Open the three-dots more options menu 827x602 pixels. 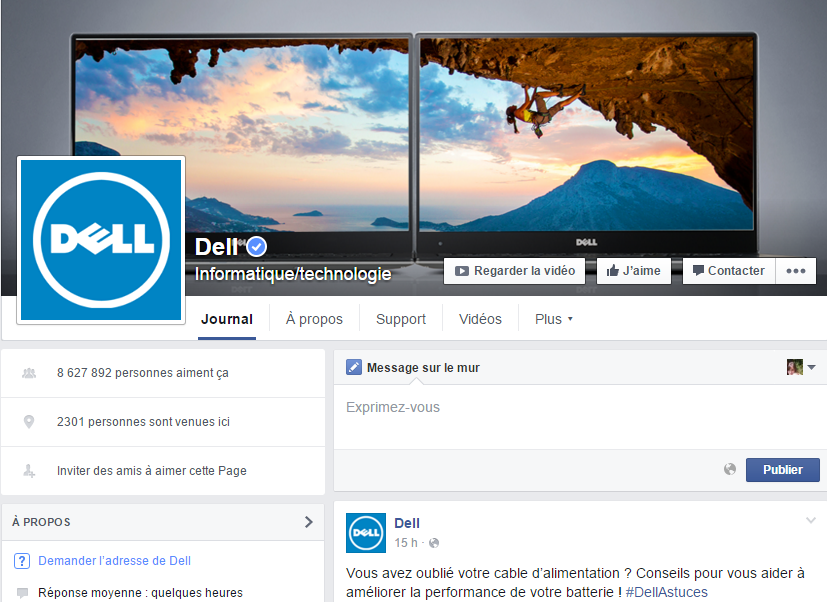(x=795, y=271)
